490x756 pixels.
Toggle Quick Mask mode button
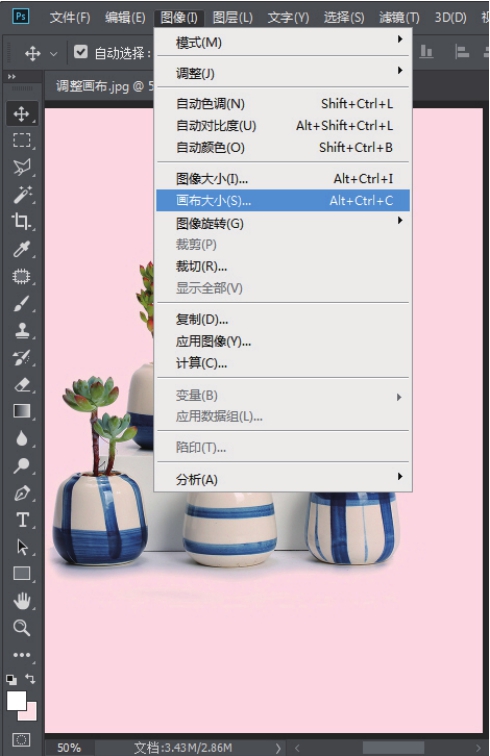tap(22, 740)
